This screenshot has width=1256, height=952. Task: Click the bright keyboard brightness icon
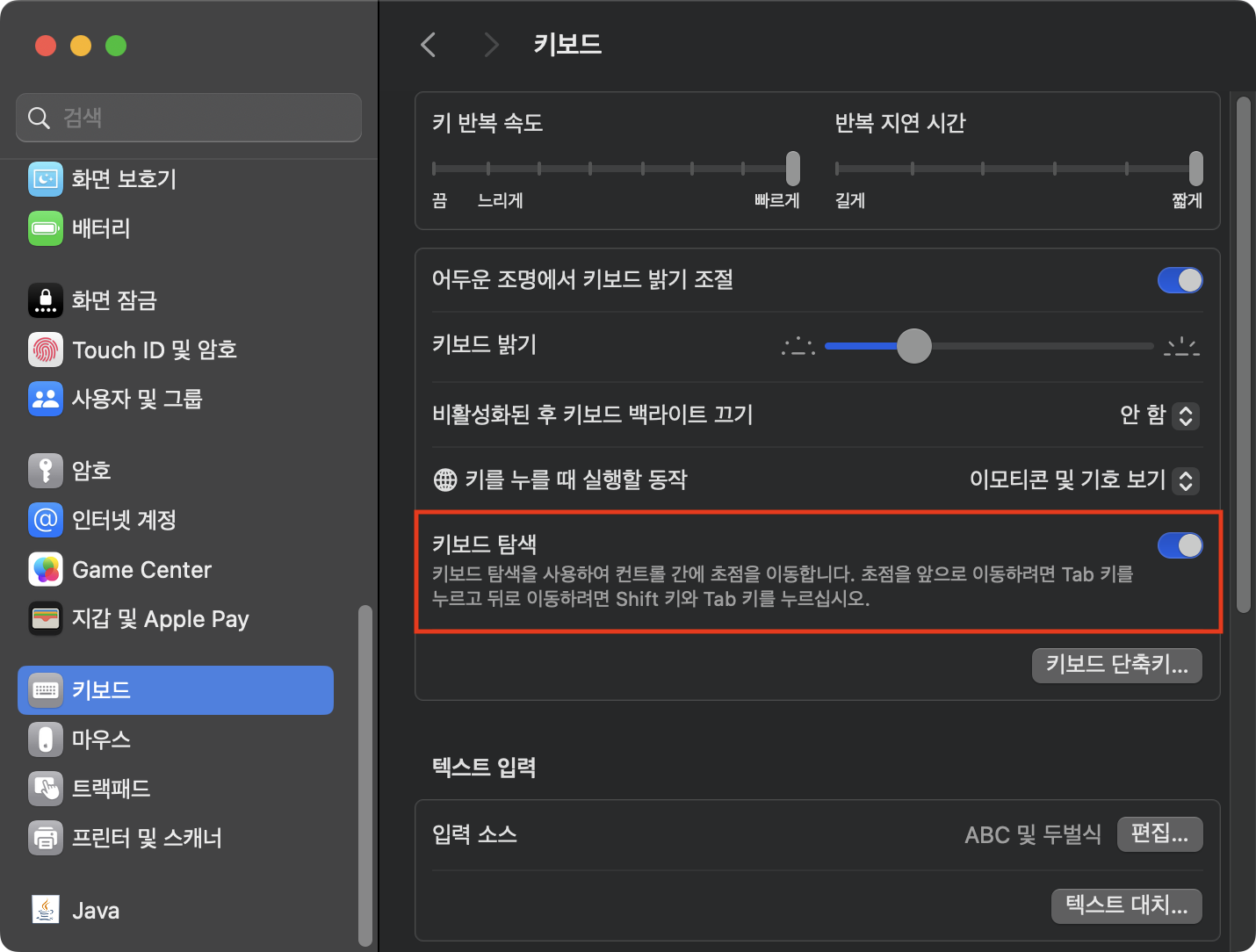(1181, 346)
